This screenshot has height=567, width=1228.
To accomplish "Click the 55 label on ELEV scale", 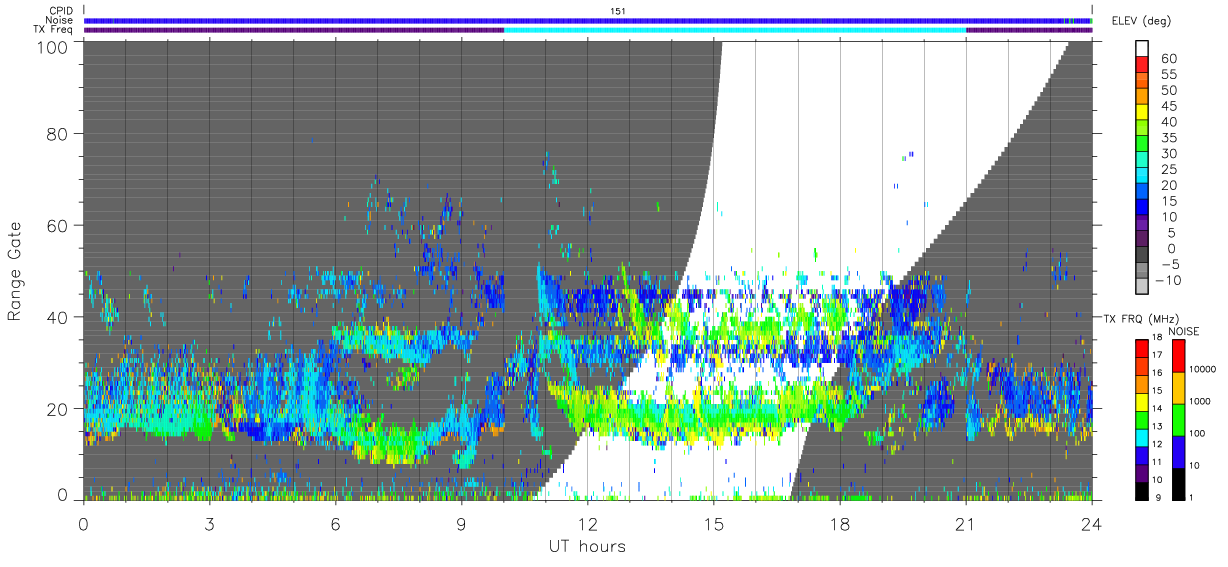I will (x=1167, y=75).
